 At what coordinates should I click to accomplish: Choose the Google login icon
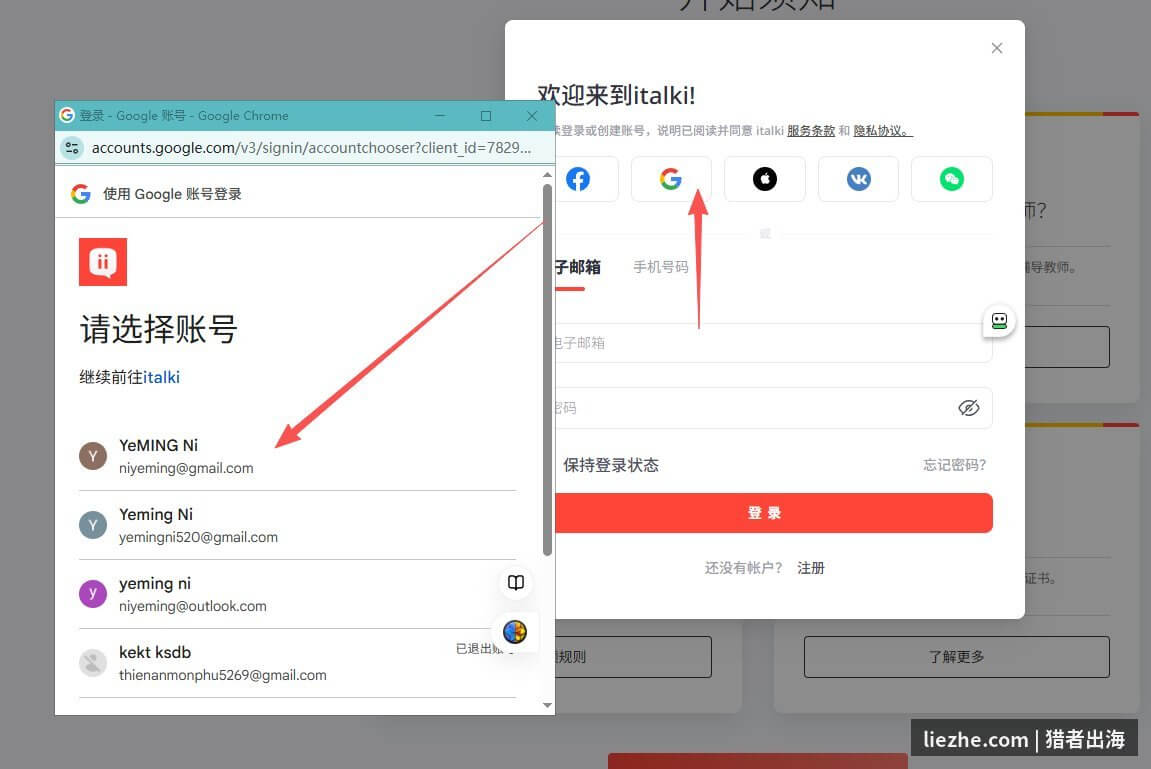(671, 179)
